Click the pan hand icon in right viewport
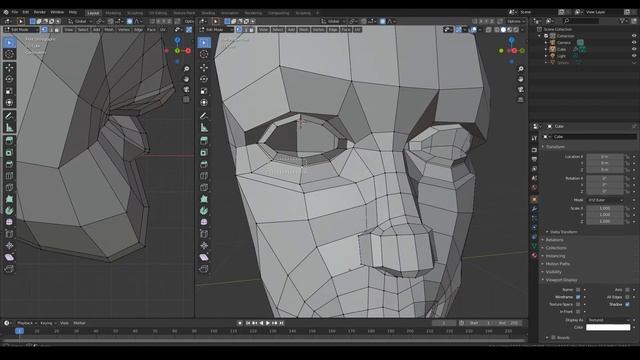 (520, 79)
